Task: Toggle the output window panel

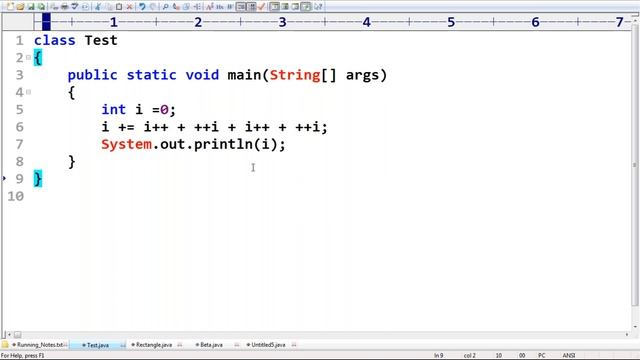Action: (x=285, y=7)
